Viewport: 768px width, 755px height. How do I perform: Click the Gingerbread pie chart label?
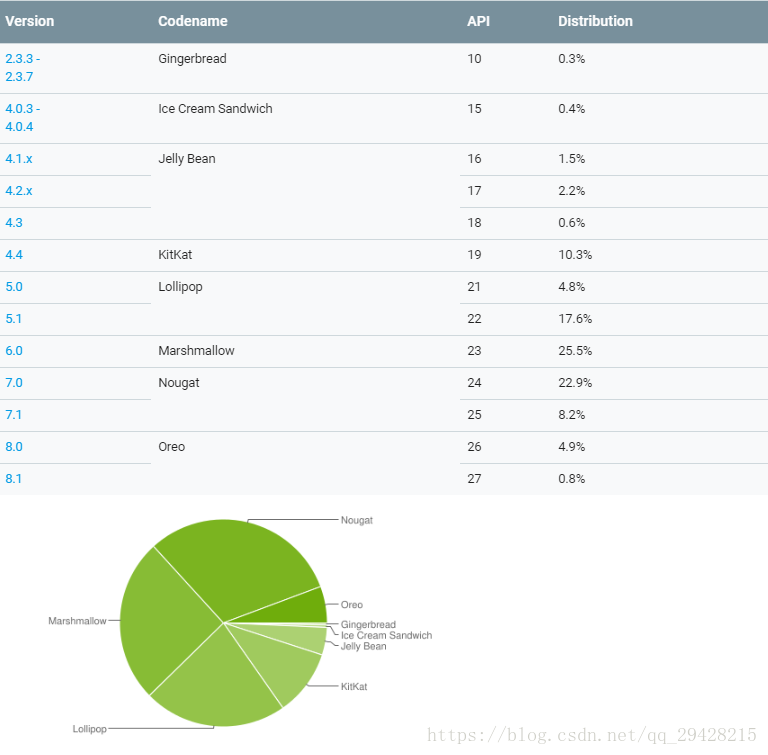[368, 625]
